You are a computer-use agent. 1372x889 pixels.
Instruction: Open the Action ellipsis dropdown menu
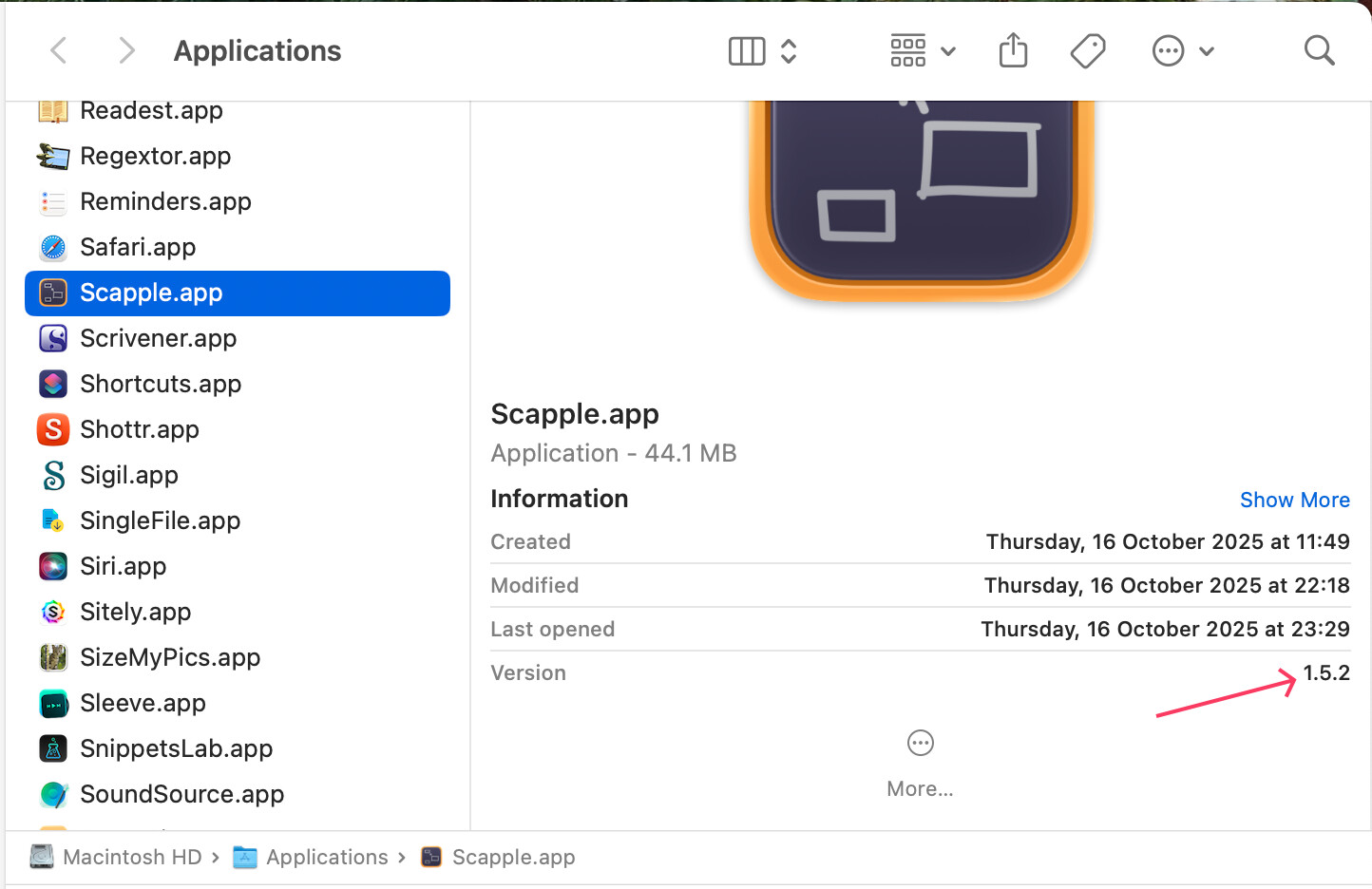point(1182,51)
